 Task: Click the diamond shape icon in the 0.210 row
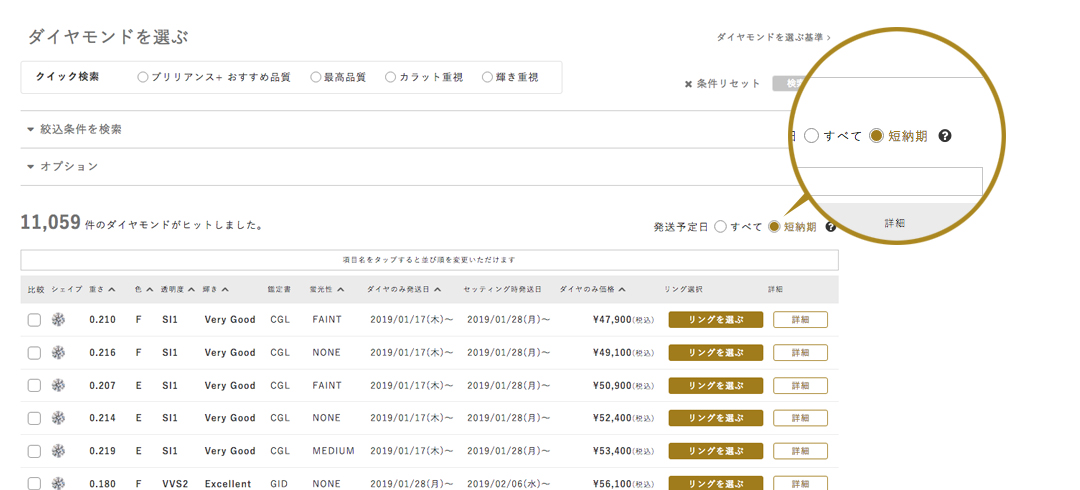59,320
